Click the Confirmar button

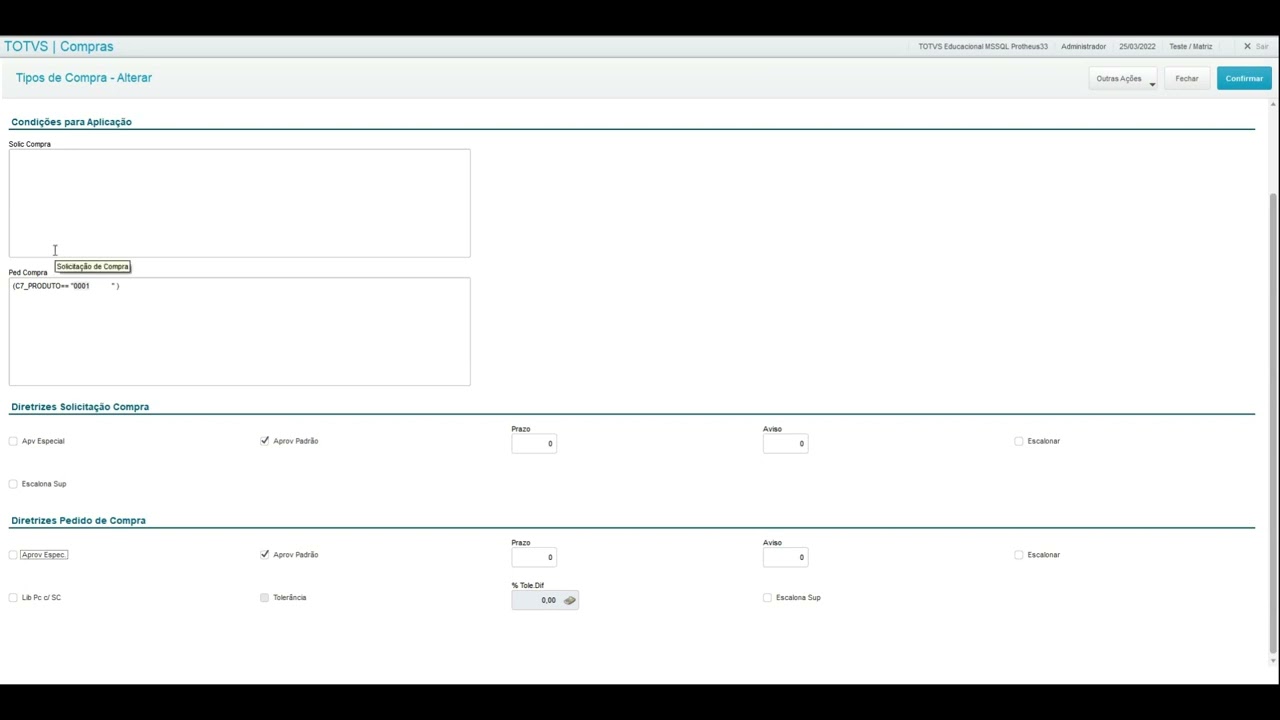click(x=1244, y=78)
